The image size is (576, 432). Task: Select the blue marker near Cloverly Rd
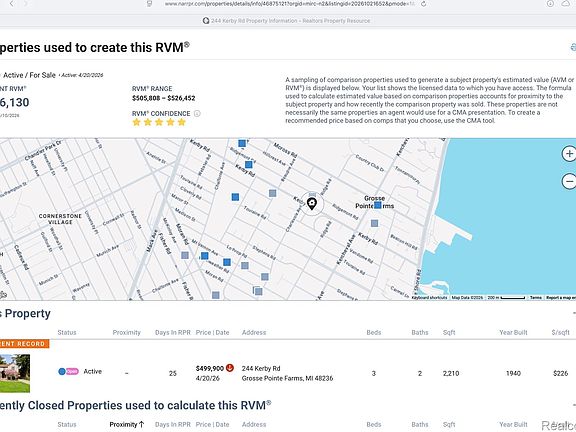(235, 197)
